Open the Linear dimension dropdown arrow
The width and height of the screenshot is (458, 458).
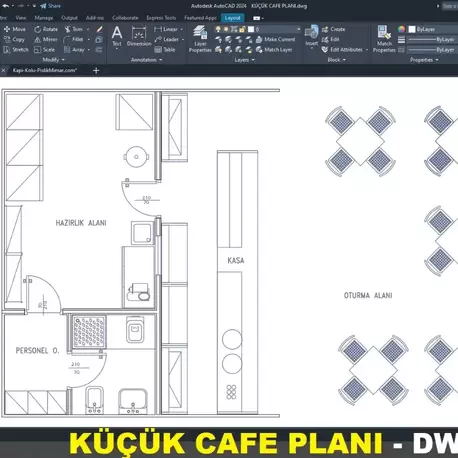[182, 29]
